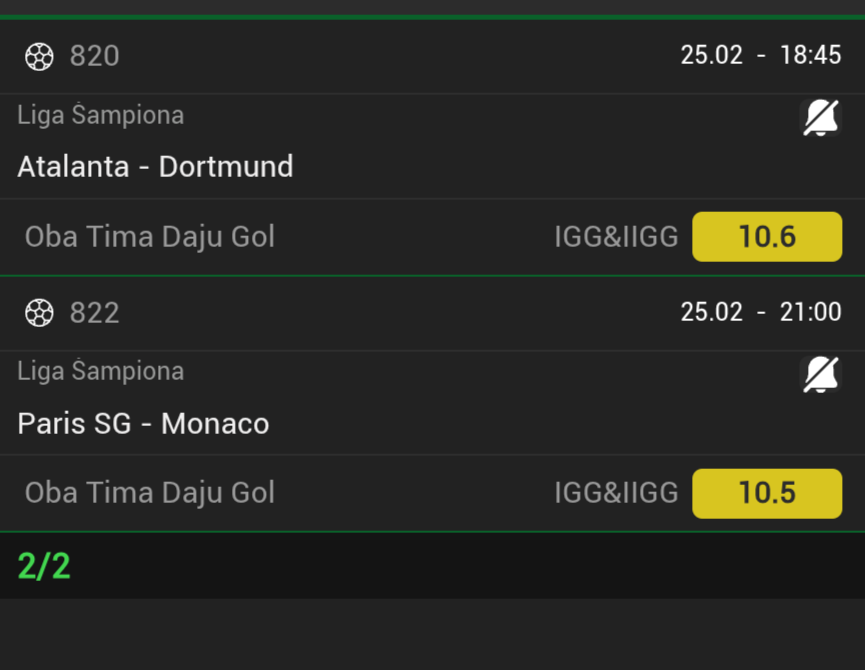Toggle notification bell for Paris SG - Monaco
This screenshot has width=865, height=670.
click(x=821, y=375)
